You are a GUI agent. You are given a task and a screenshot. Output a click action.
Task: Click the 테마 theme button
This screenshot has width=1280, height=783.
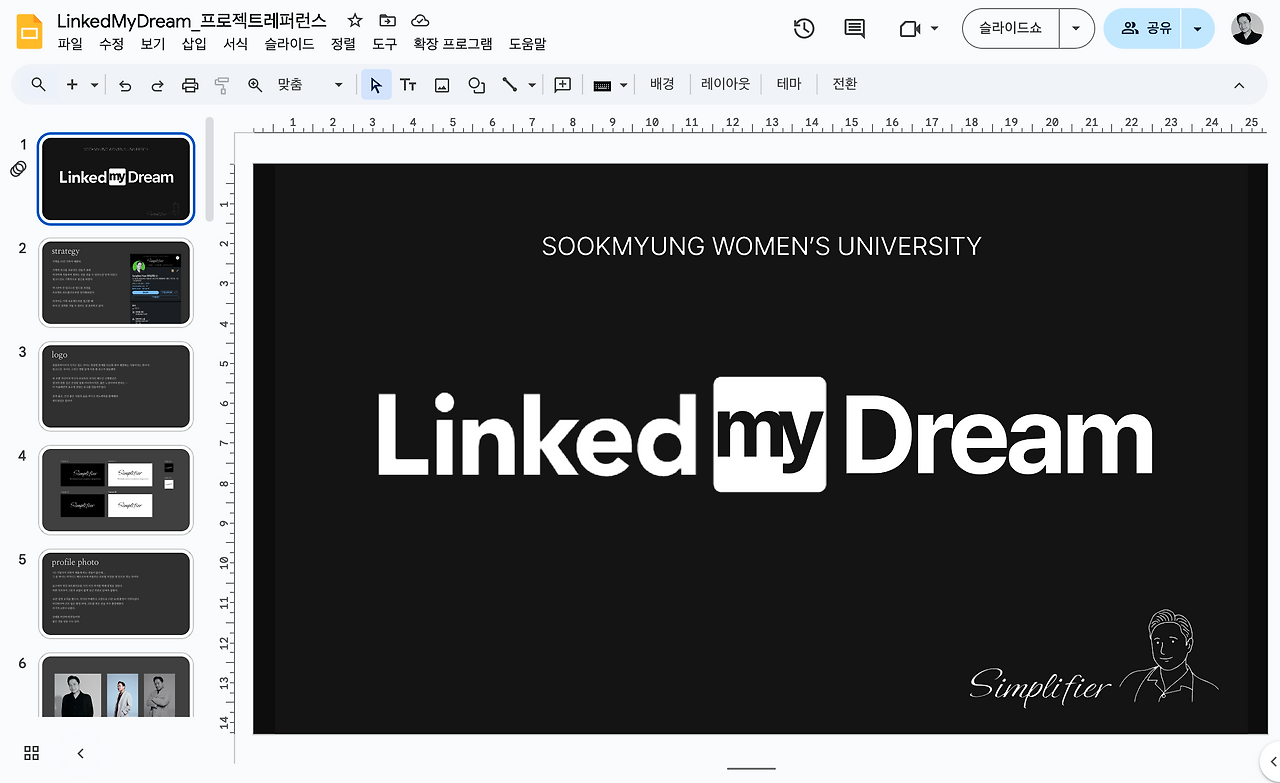789,85
